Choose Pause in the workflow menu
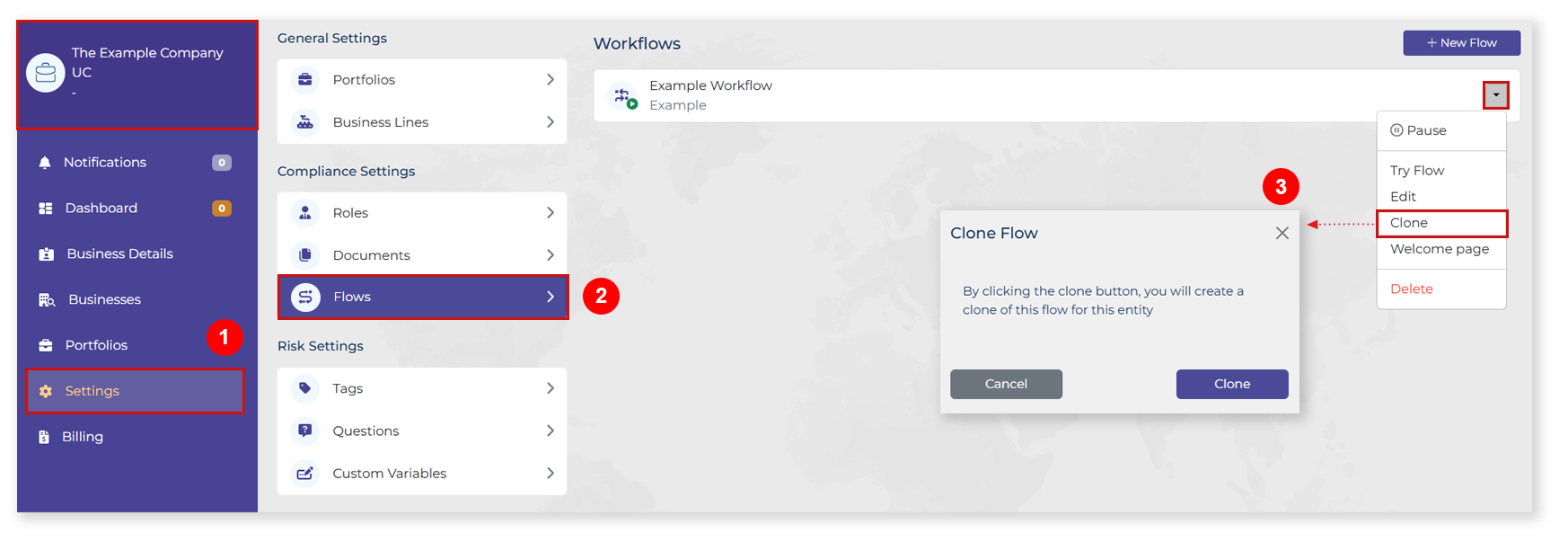This screenshot has height=542, width=1568. [1426, 130]
